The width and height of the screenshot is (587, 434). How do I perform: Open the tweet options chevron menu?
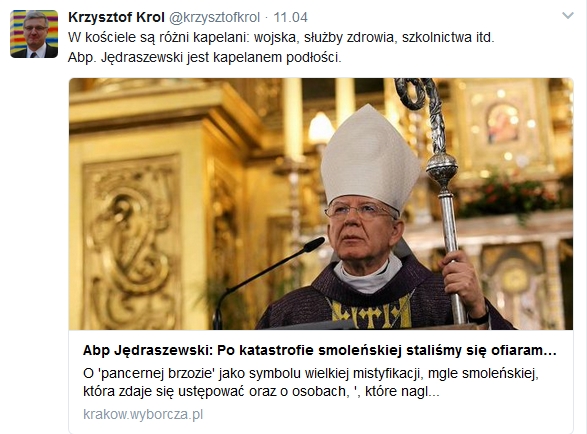(568, 16)
